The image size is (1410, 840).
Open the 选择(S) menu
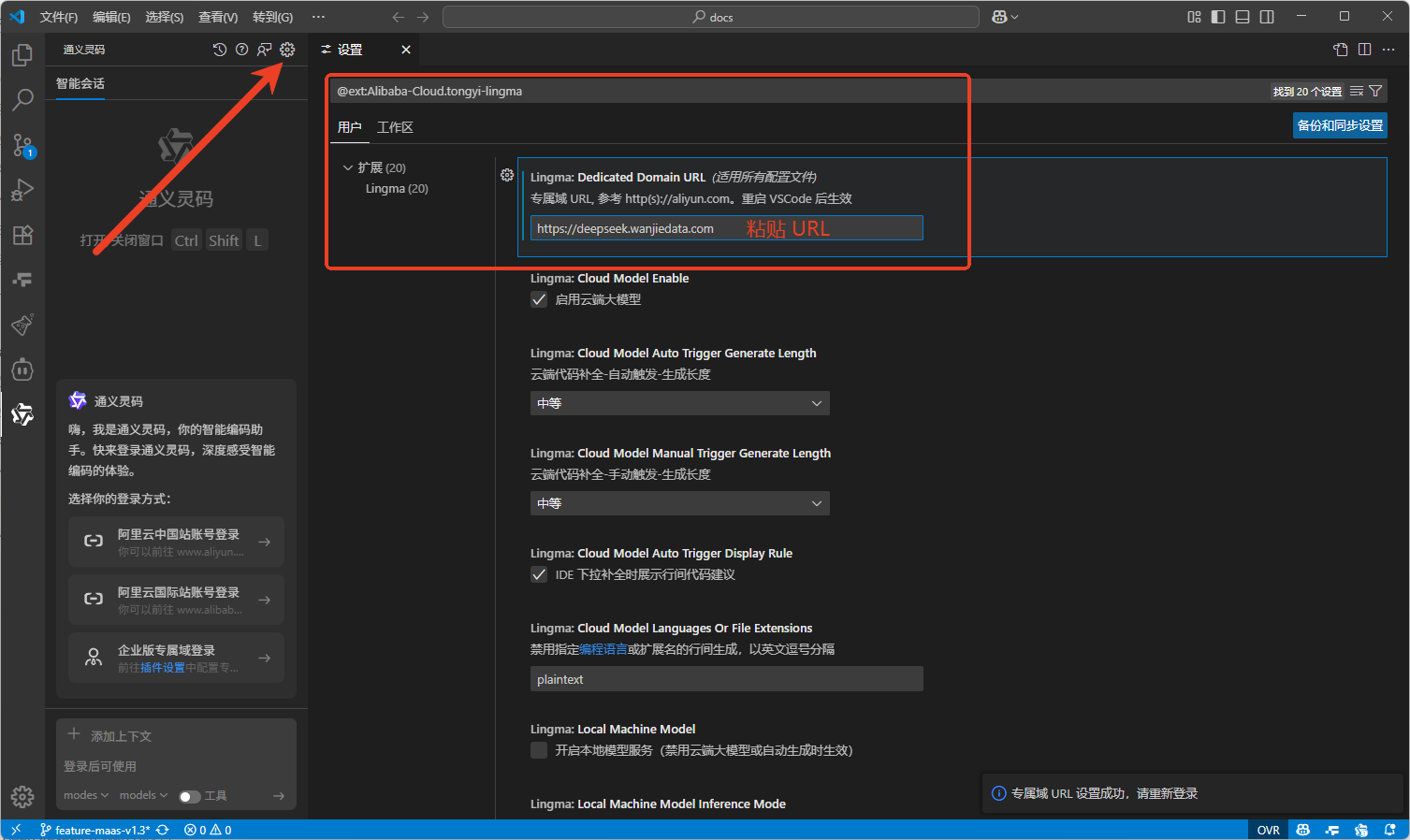(165, 17)
